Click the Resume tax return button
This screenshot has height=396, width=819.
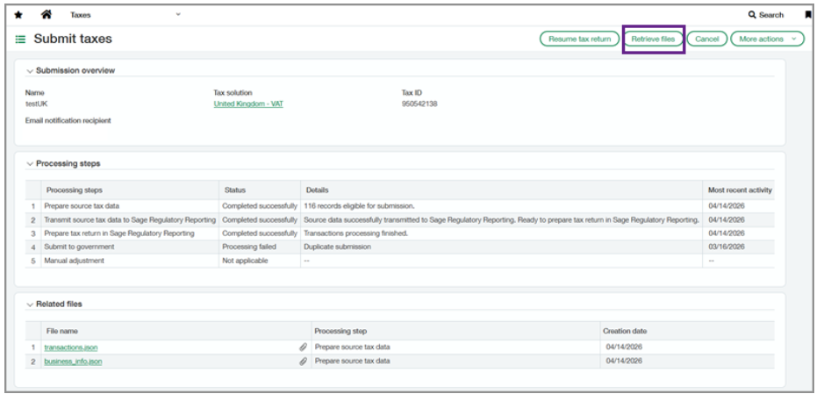579,39
